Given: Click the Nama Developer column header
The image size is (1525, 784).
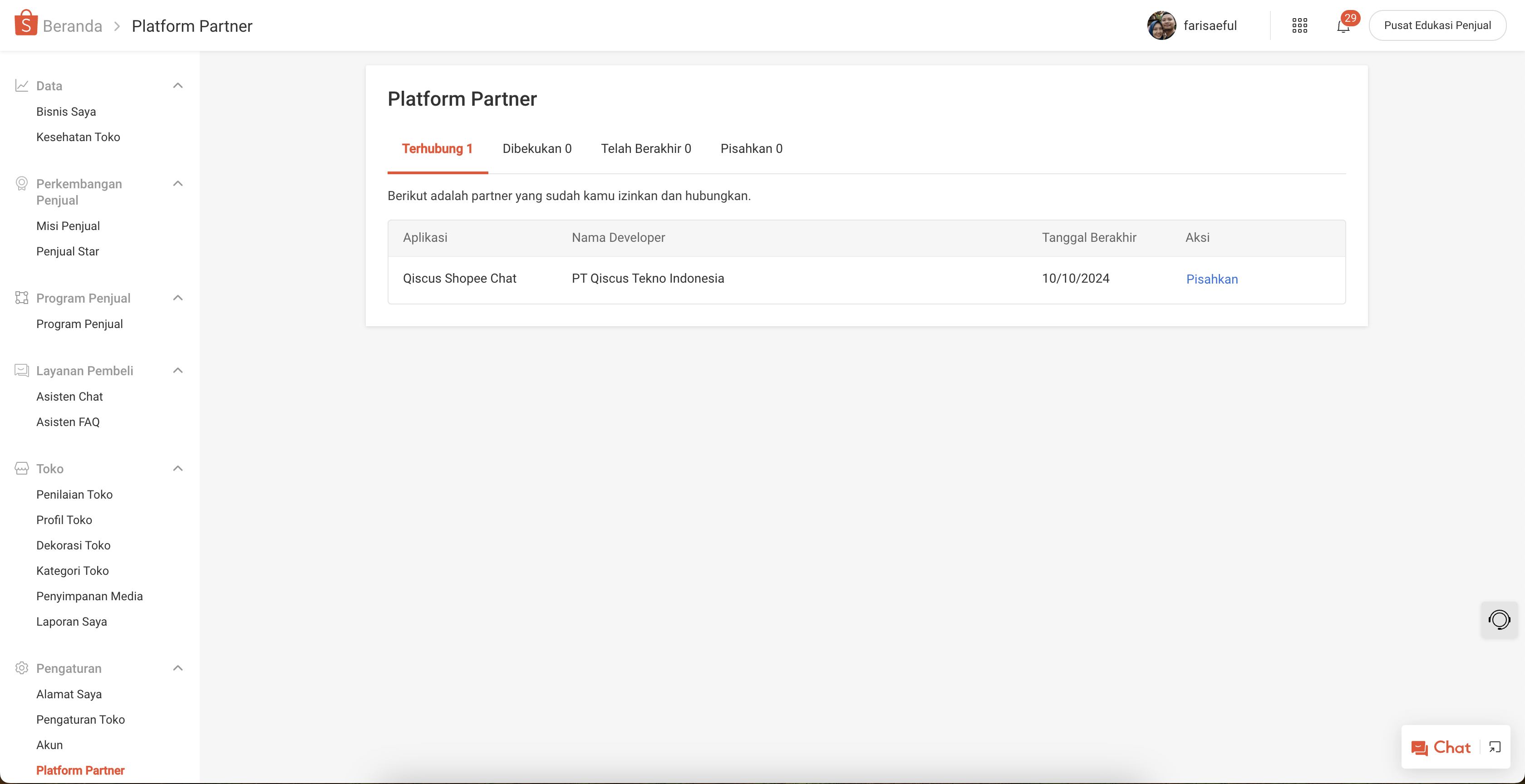Looking at the screenshot, I should click(x=618, y=238).
